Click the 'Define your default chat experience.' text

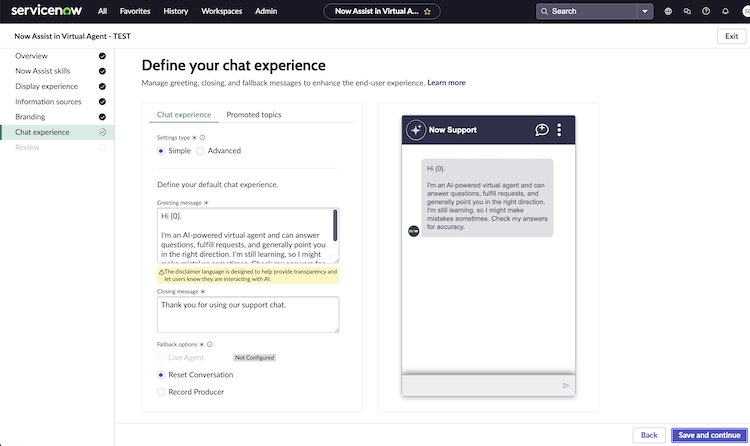pyautogui.click(x=218, y=184)
